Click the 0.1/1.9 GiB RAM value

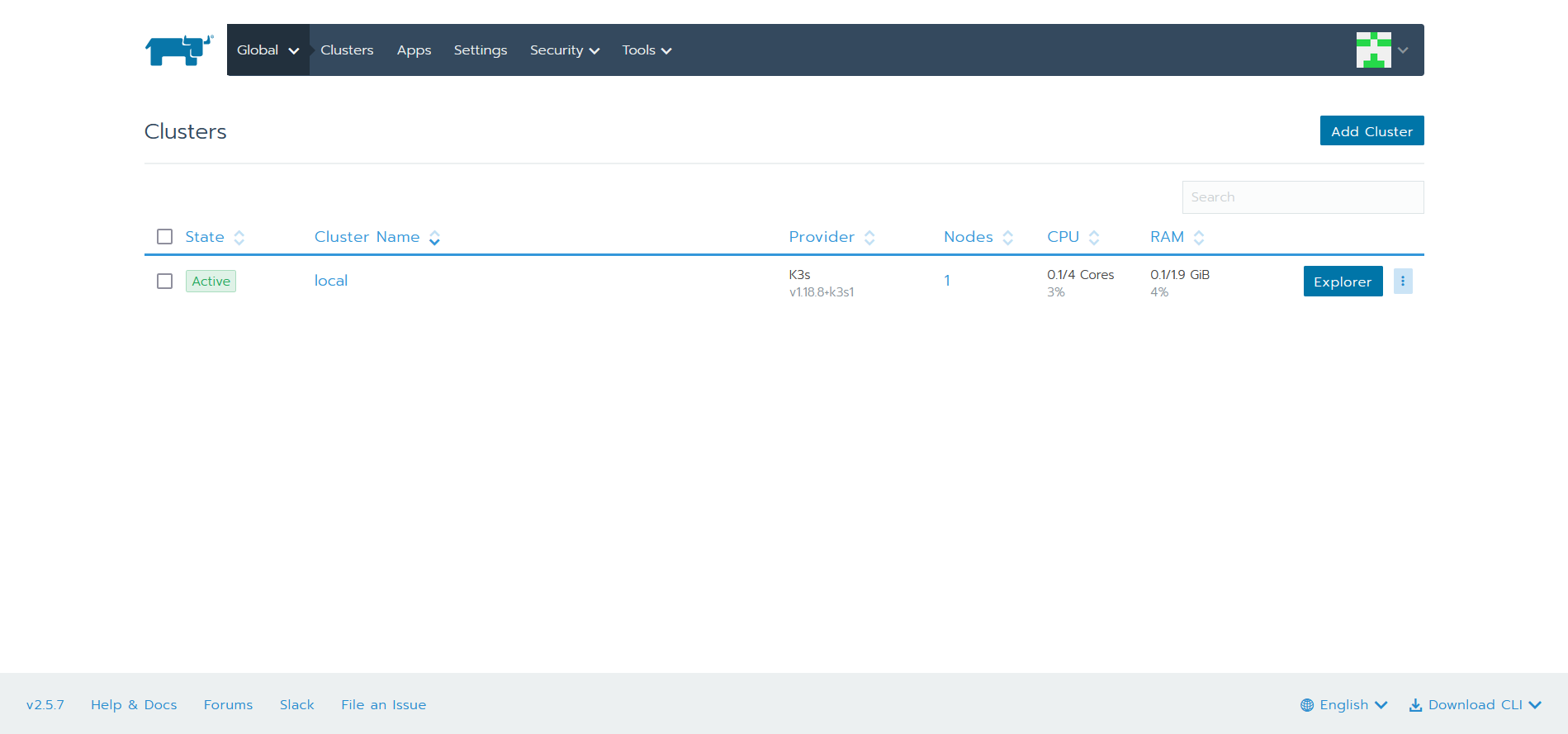click(x=1180, y=274)
